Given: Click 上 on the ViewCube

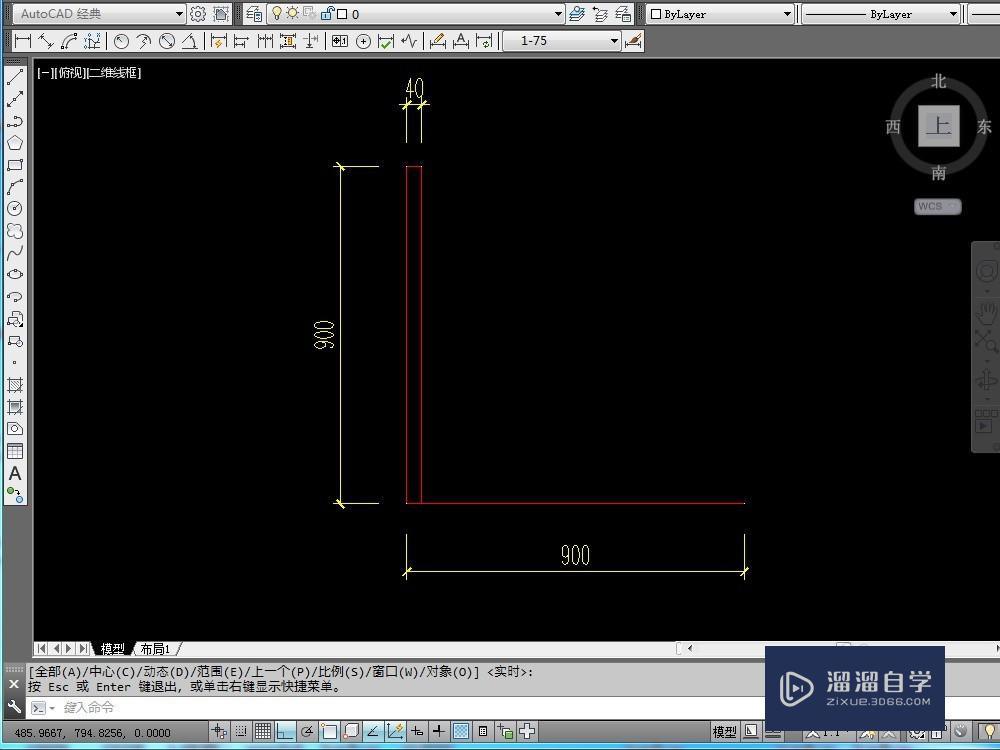Looking at the screenshot, I should point(938,124).
